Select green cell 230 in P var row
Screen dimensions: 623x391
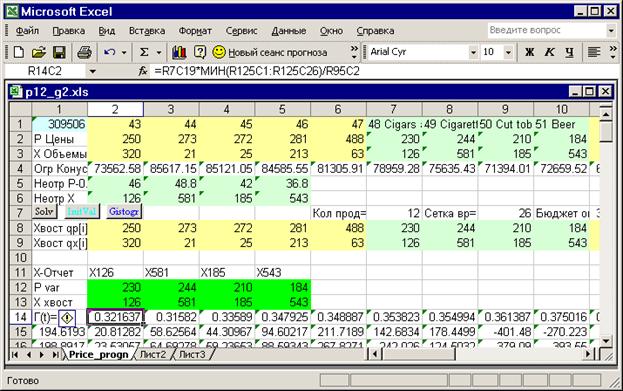click(115, 287)
